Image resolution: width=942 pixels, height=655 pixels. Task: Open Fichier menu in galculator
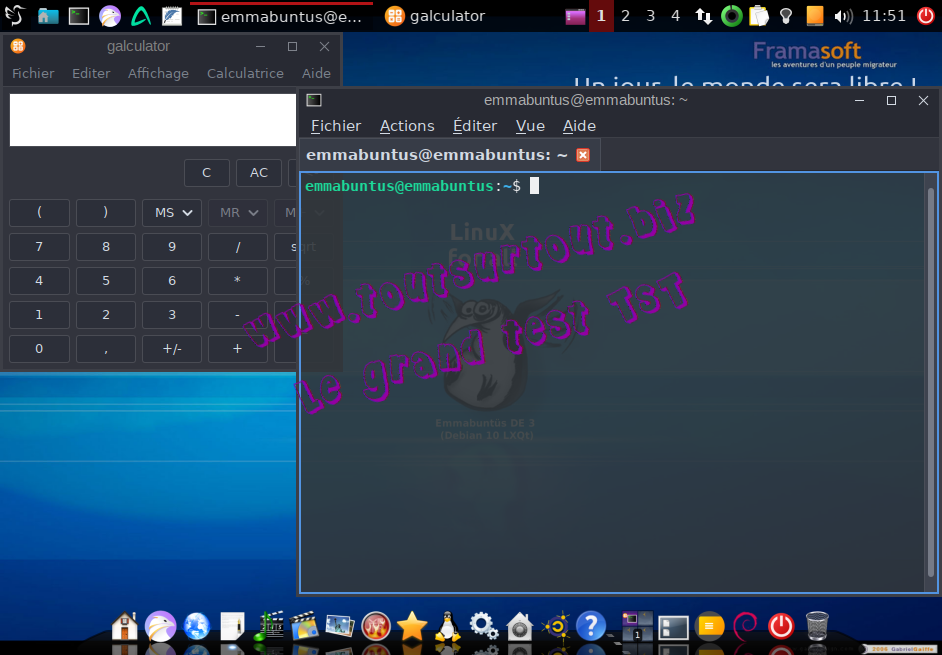[33, 73]
